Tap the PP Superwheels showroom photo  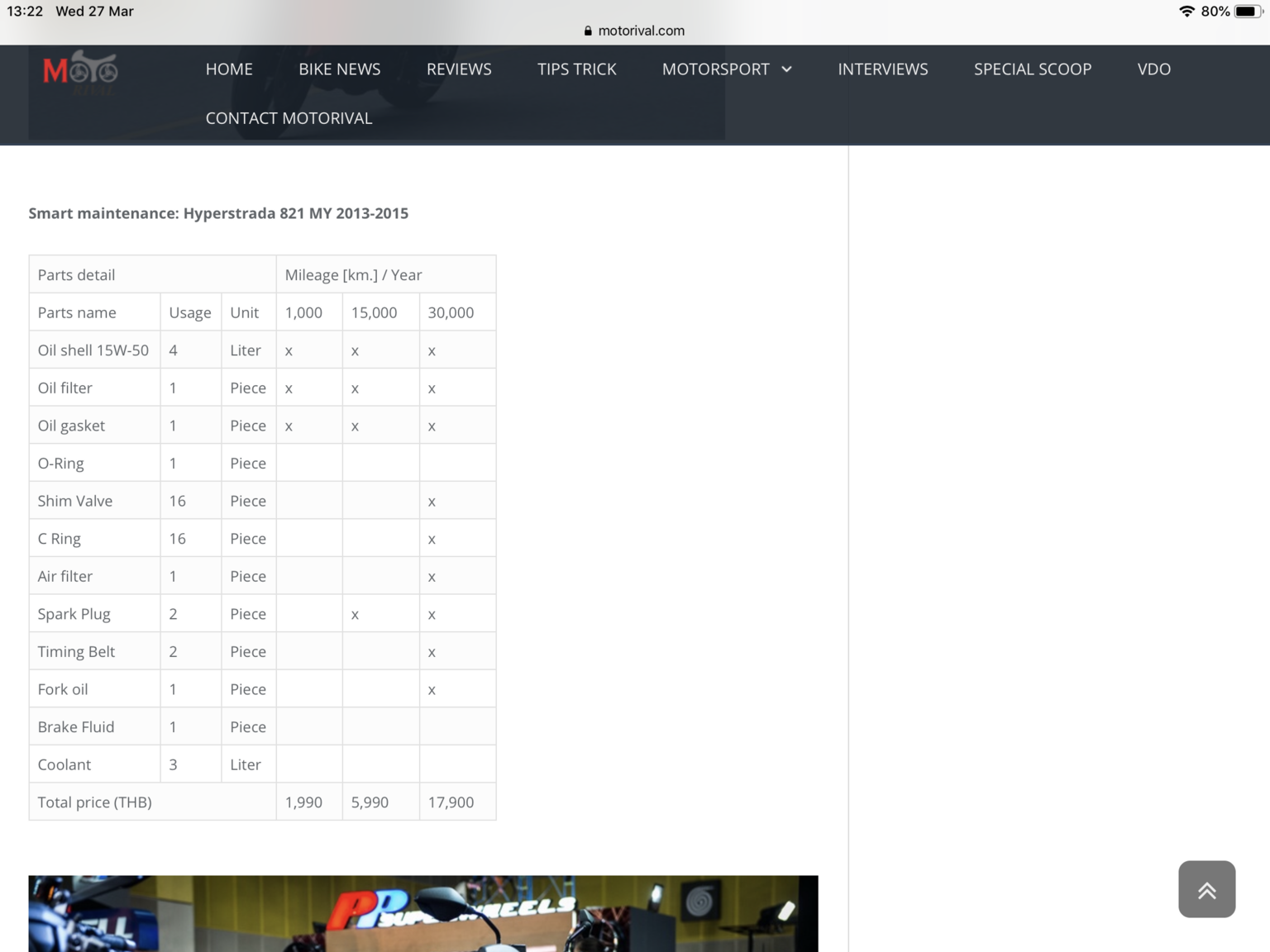tap(423, 913)
